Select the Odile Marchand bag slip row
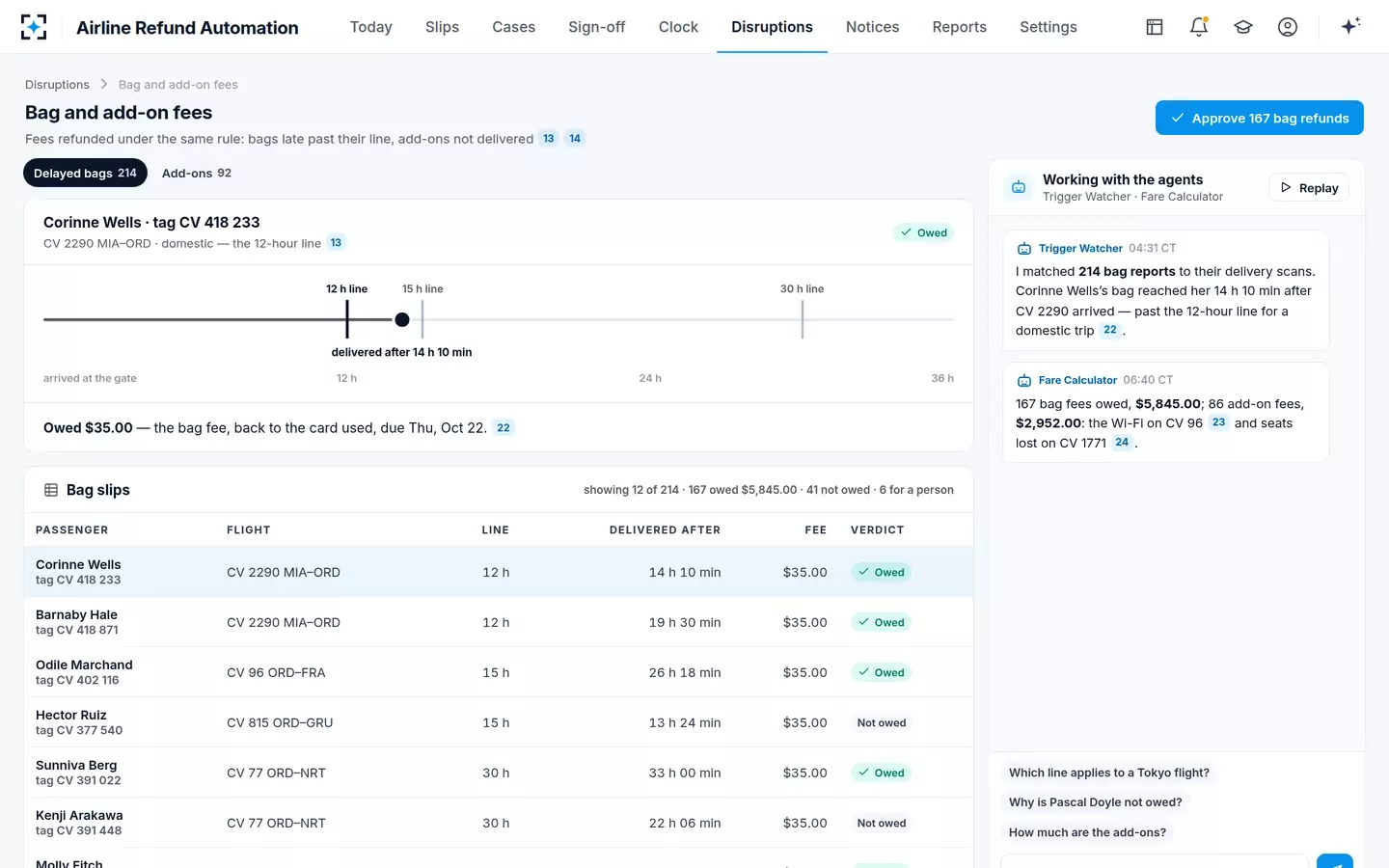The width and height of the screenshot is (1389, 868). click(498, 672)
